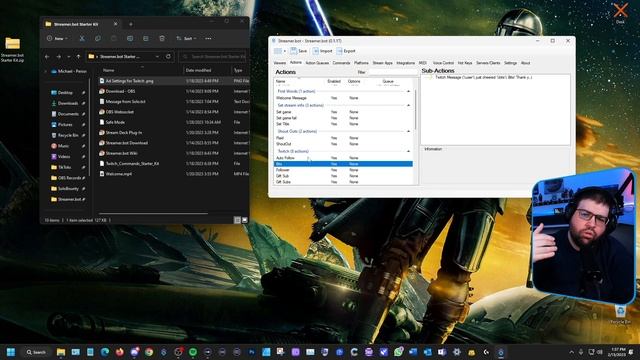
Task: Open Videos in the navigation pane
Action: [64, 156]
